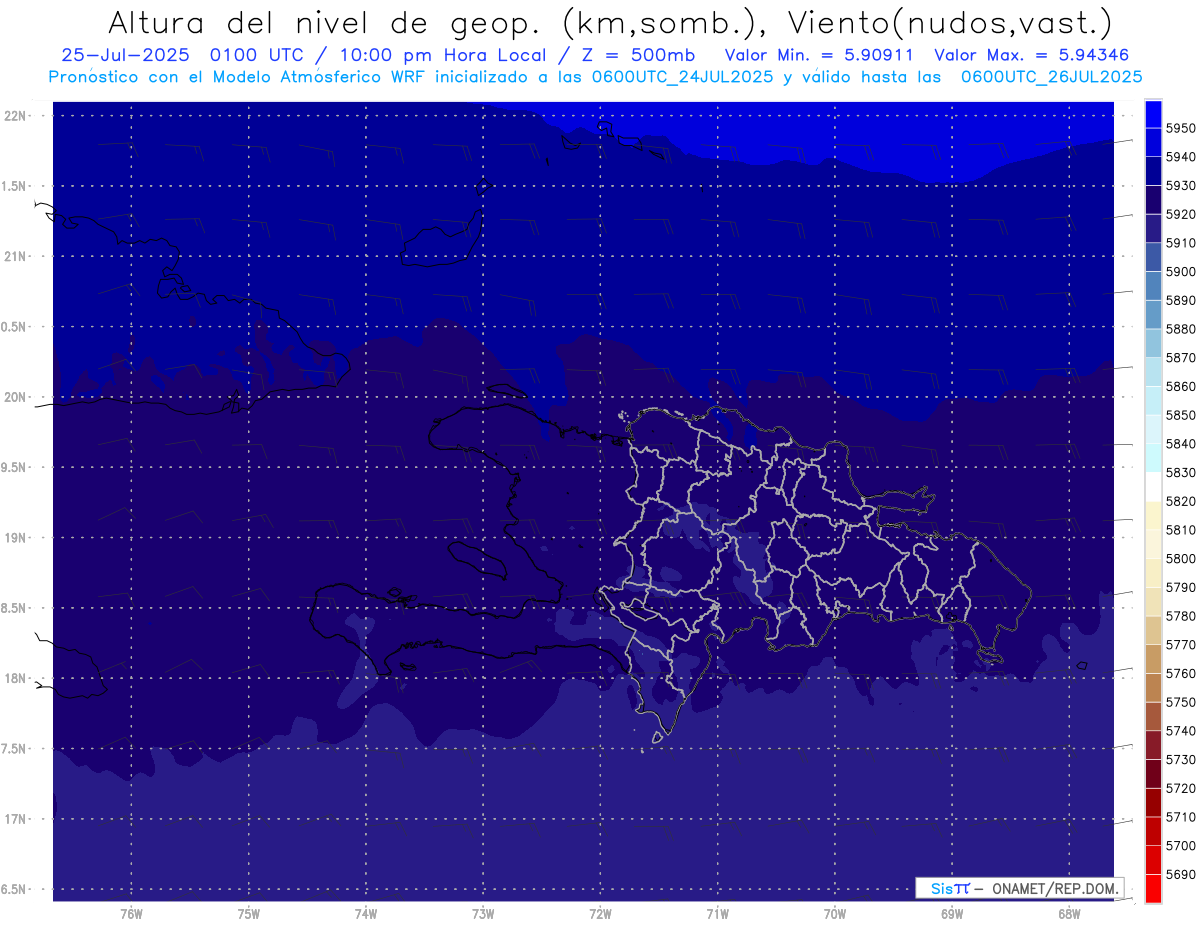Pick the bright red swatch below 5690
This screenshot has height=927, width=1200.
point(1153,888)
